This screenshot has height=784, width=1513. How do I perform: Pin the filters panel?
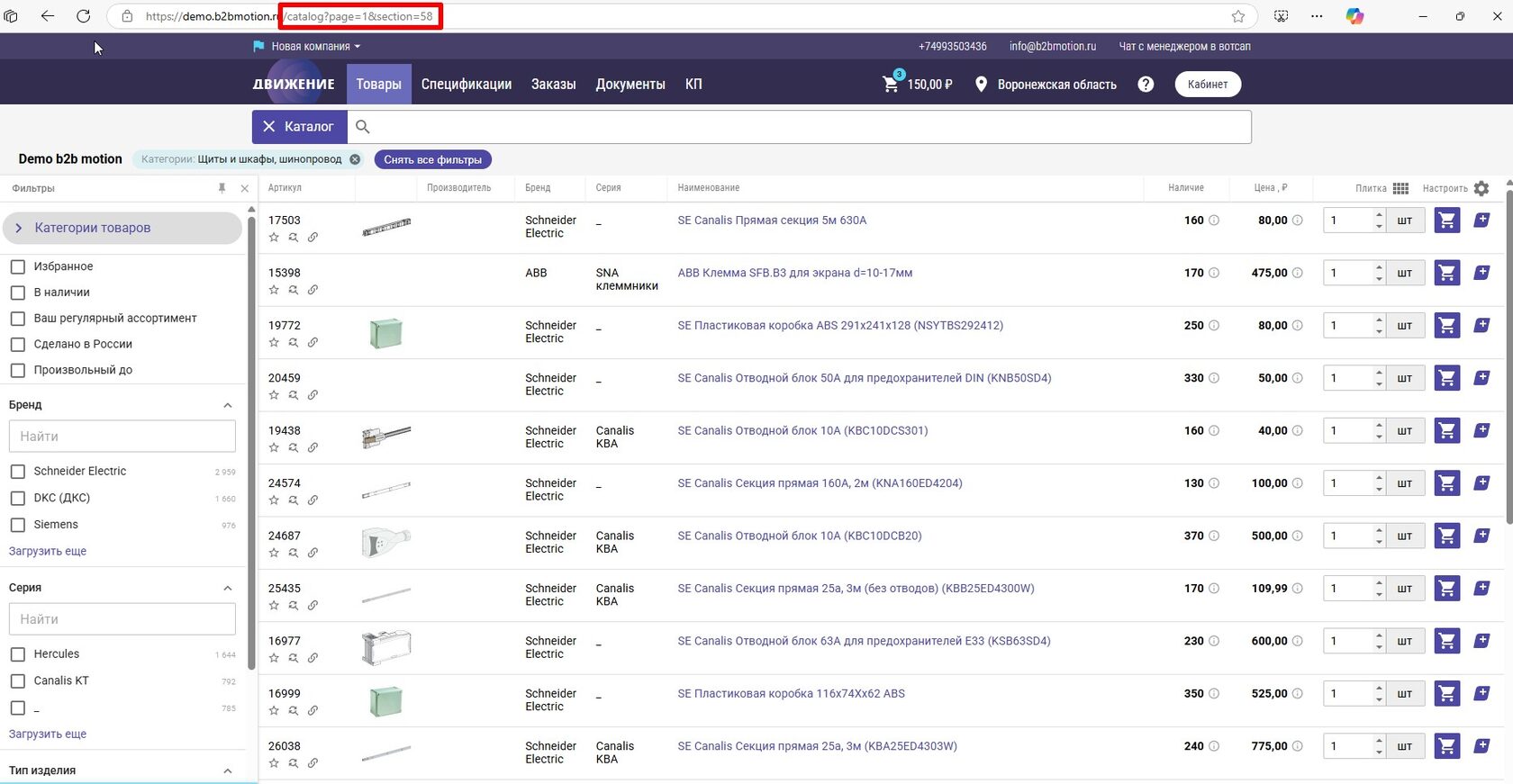[222, 188]
